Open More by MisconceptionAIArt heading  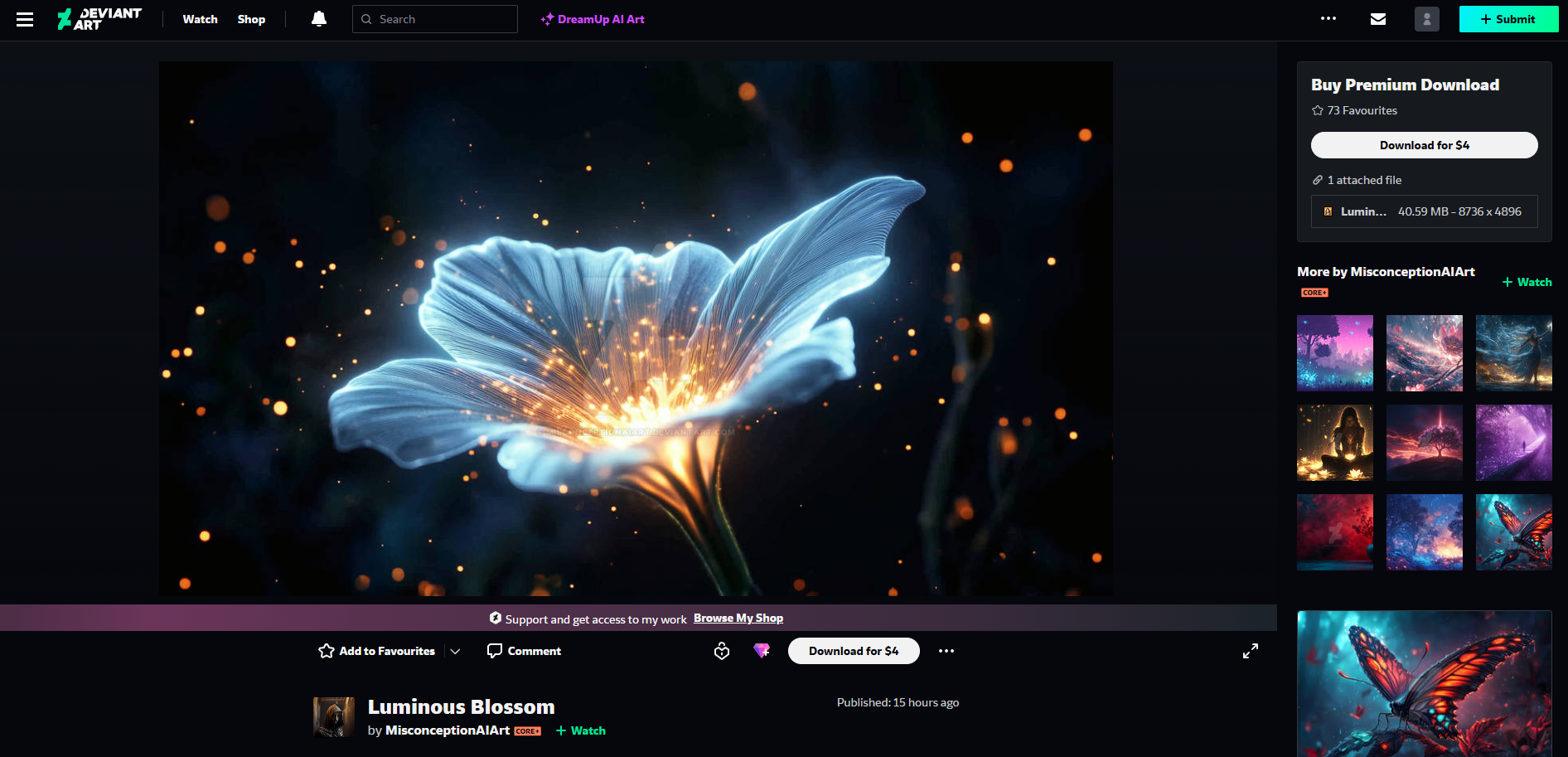[1386, 271]
